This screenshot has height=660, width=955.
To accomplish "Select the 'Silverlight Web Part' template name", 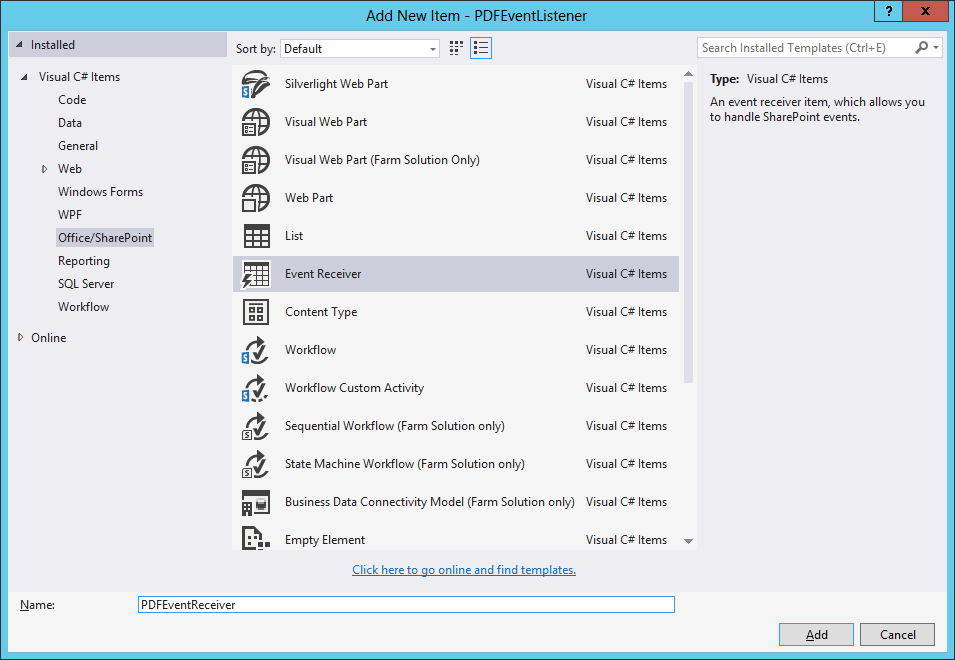I will pos(336,84).
